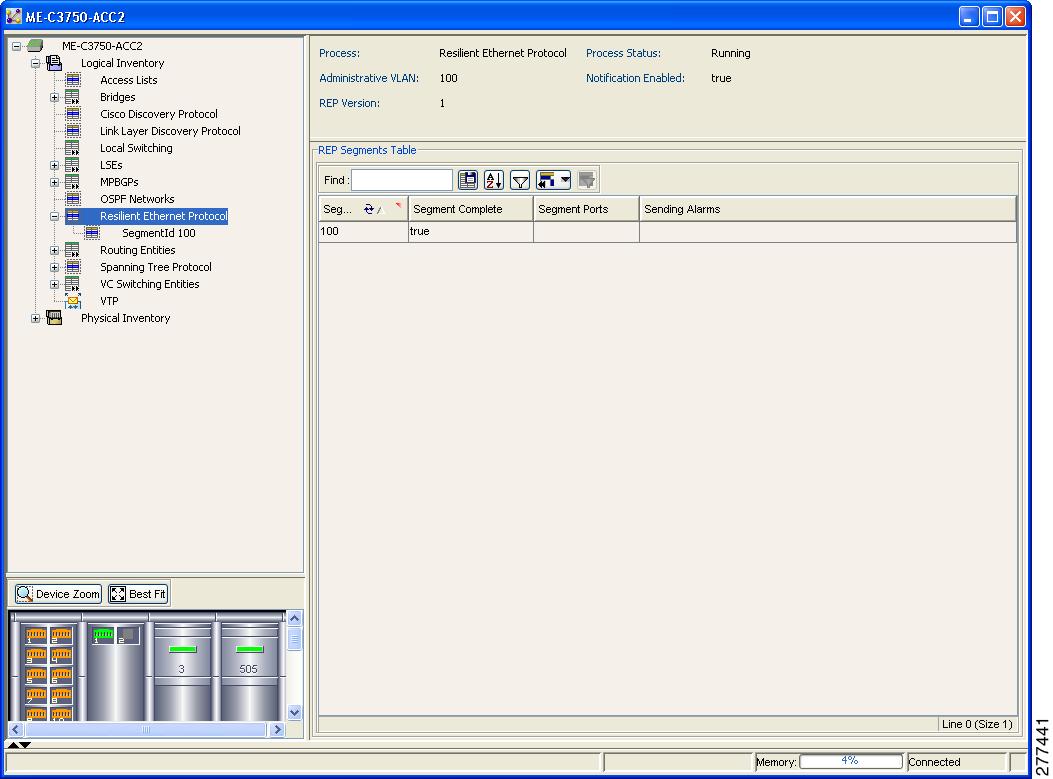Expand the Physical Inventory branch
This screenshot has height=779, width=1053.
(x=36, y=318)
